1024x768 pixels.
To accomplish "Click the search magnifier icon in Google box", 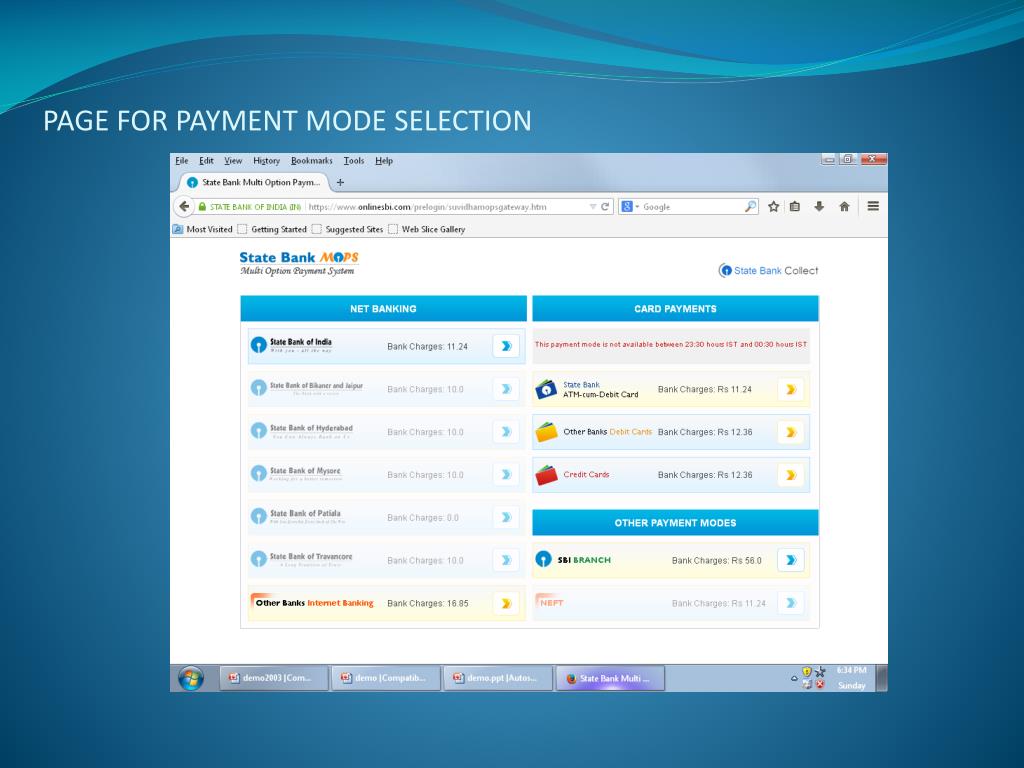I will [x=750, y=206].
